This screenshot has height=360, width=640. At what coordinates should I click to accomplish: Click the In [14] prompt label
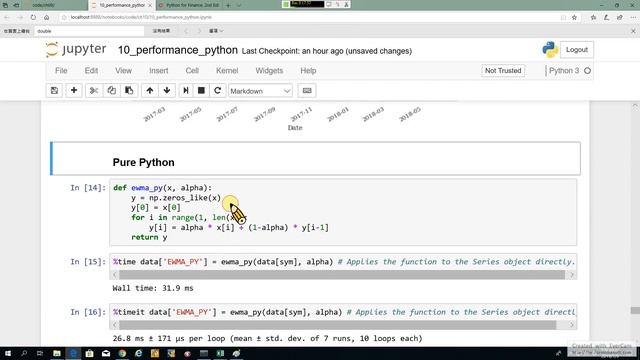(x=88, y=188)
